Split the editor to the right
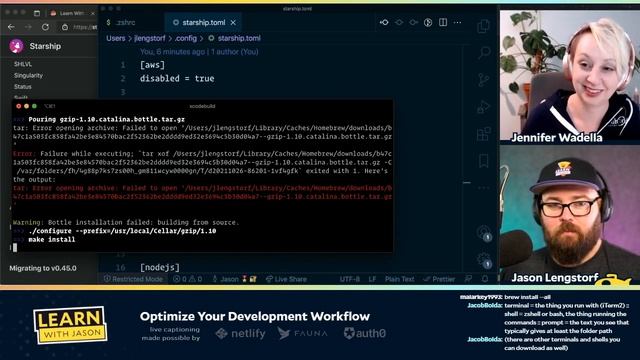 pos(443,22)
